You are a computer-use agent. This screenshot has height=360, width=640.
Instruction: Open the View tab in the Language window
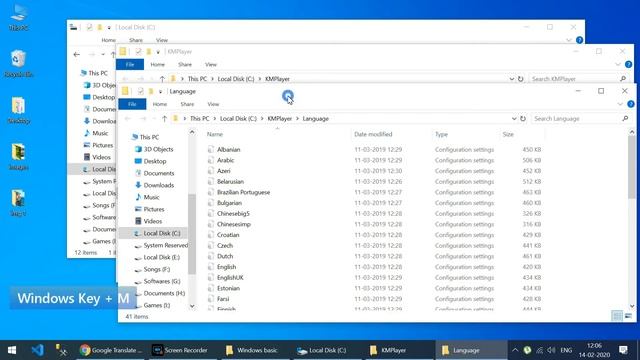(213, 104)
